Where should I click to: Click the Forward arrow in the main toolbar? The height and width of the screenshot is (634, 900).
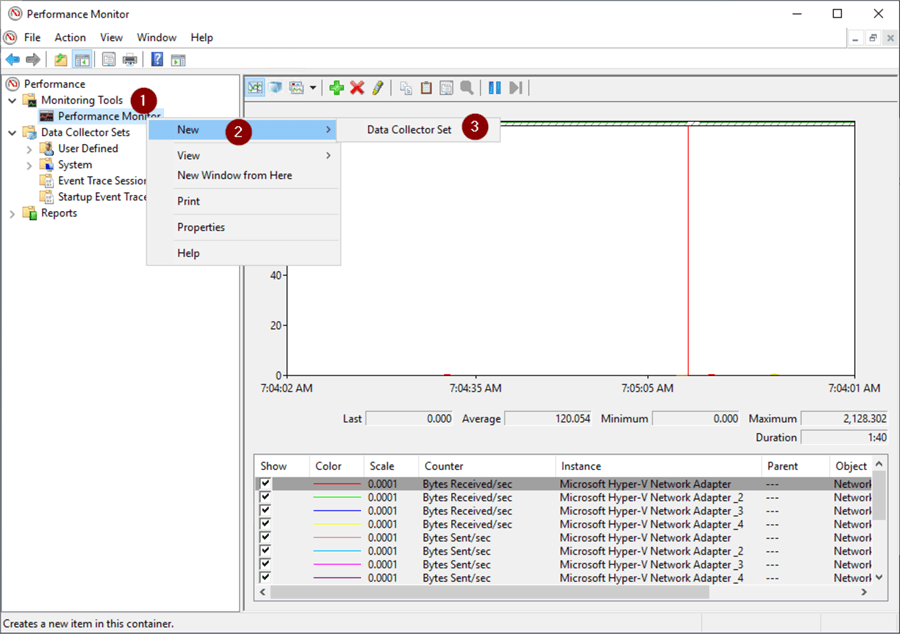[x=33, y=59]
